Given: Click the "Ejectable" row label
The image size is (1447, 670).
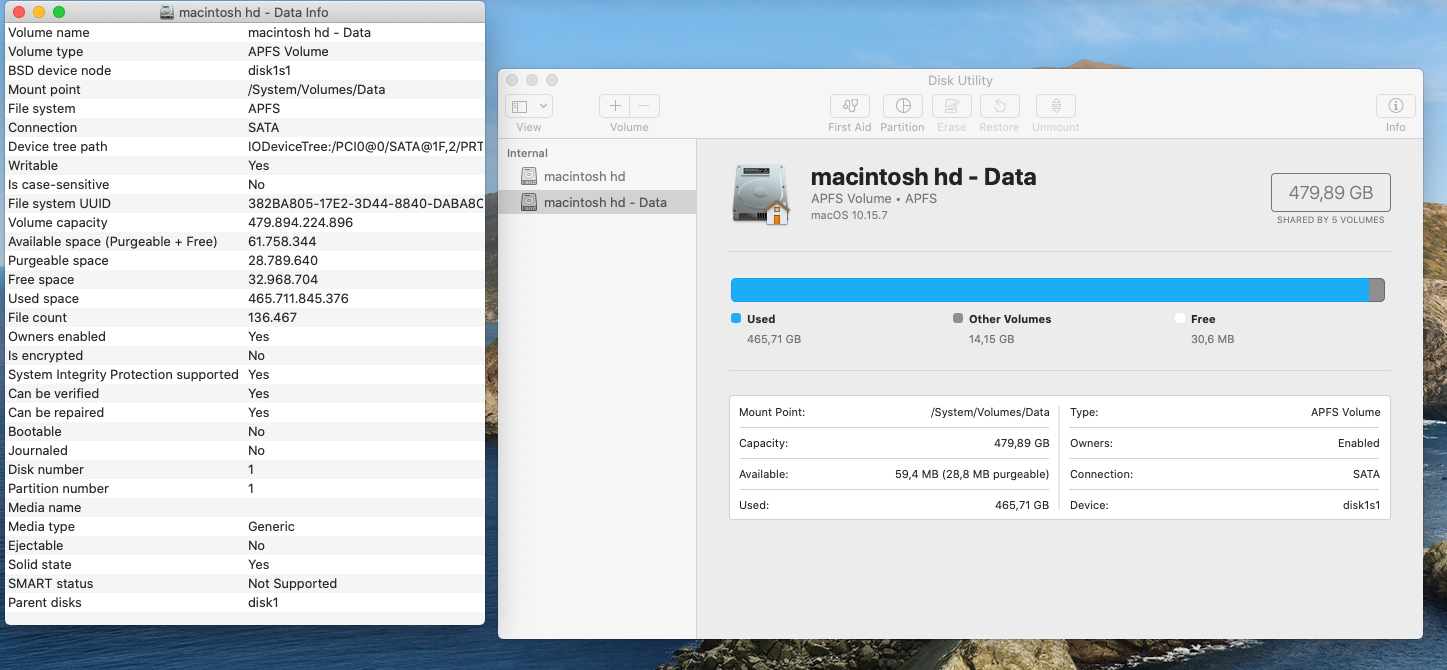Looking at the screenshot, I should point(35,546).
